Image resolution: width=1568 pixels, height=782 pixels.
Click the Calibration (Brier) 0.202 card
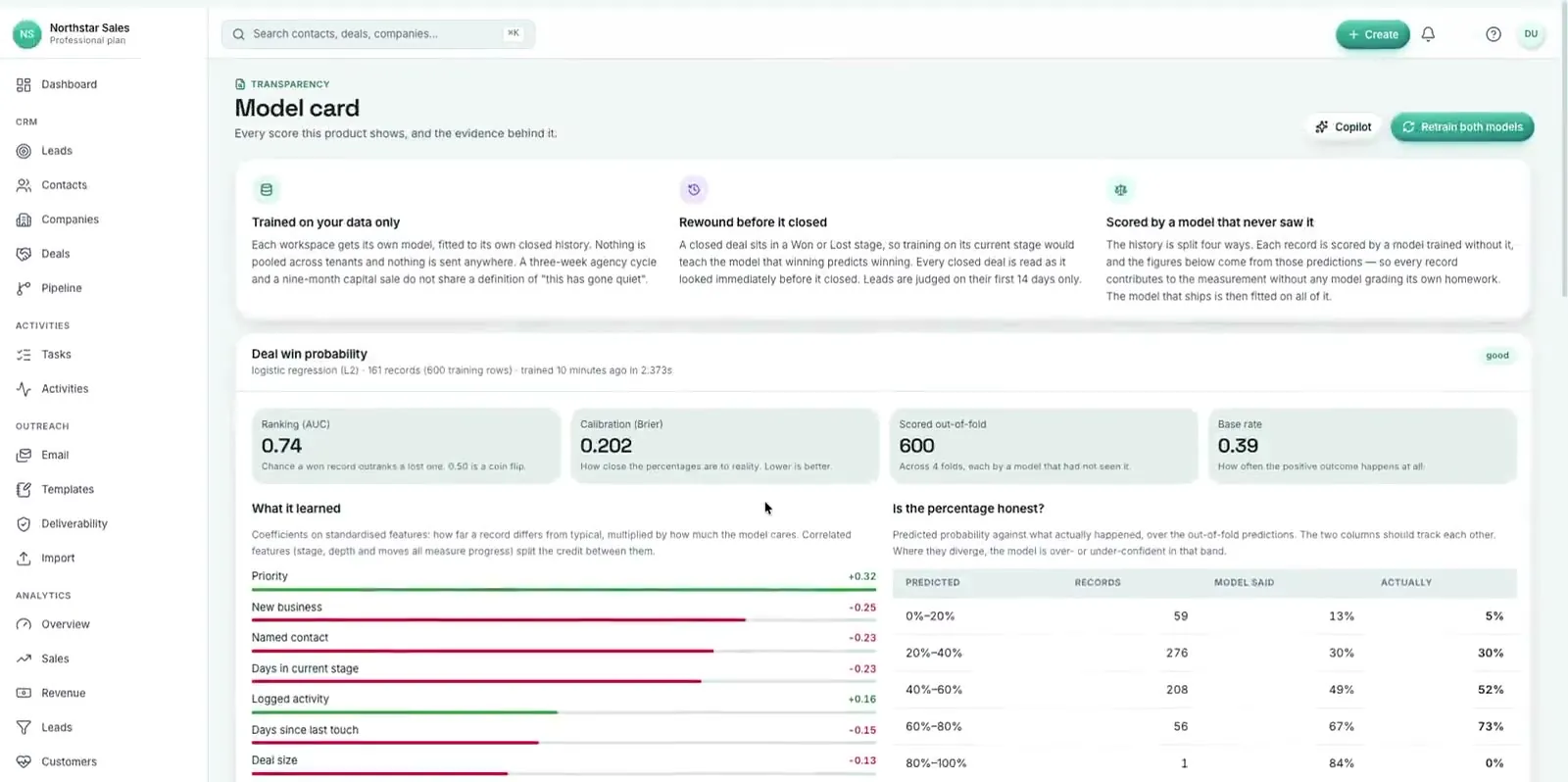724,446
